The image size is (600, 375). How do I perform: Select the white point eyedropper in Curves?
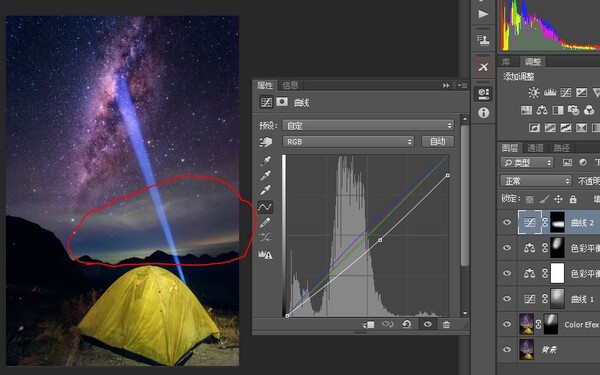click(265, 190)
